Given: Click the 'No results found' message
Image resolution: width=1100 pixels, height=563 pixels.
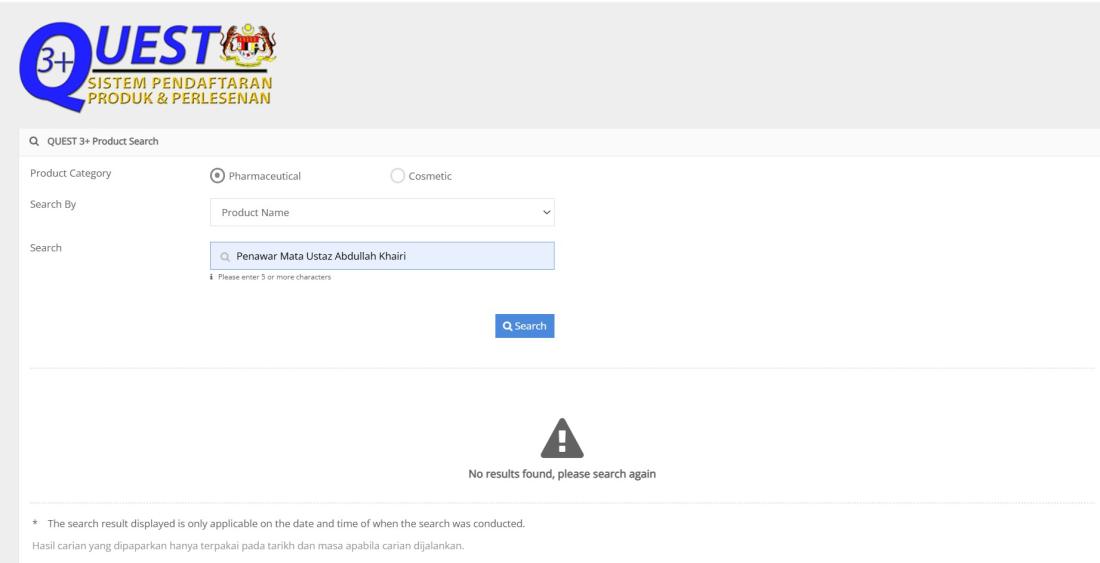Looking at the screenshot, I should (x=562, y=473).
